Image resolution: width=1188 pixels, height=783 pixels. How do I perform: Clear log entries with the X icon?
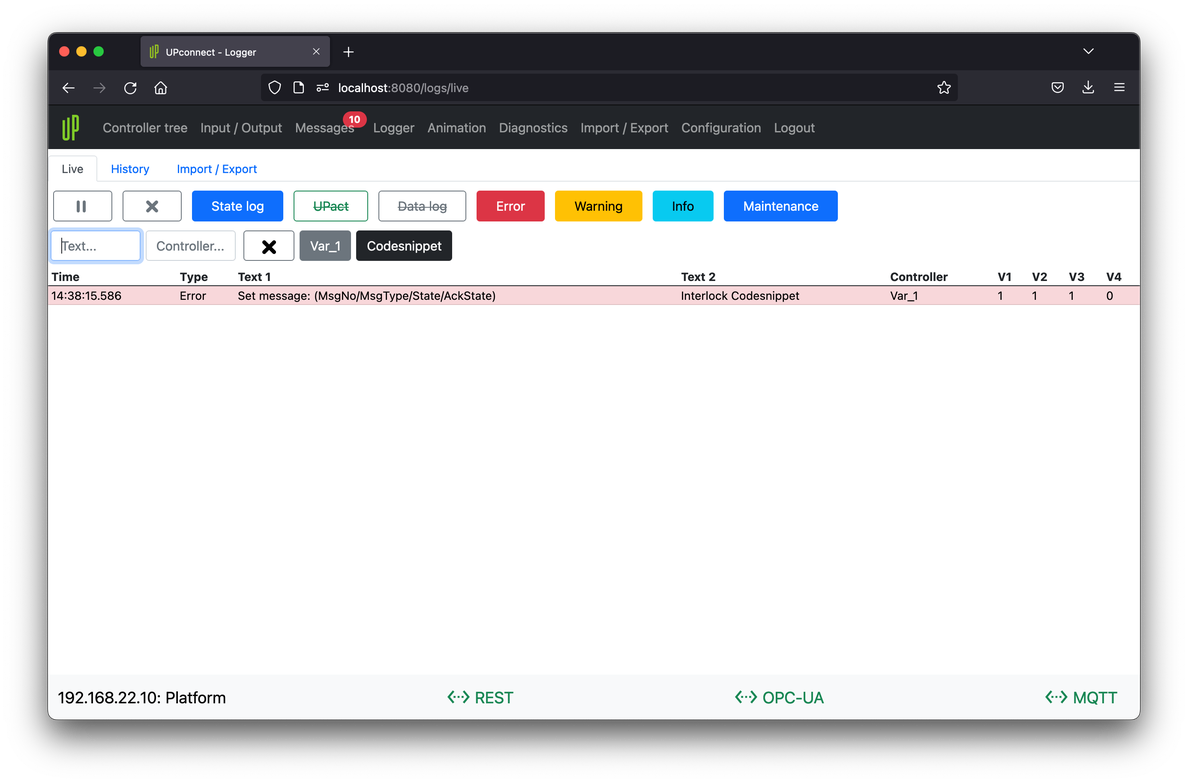(x=152, y=206)
